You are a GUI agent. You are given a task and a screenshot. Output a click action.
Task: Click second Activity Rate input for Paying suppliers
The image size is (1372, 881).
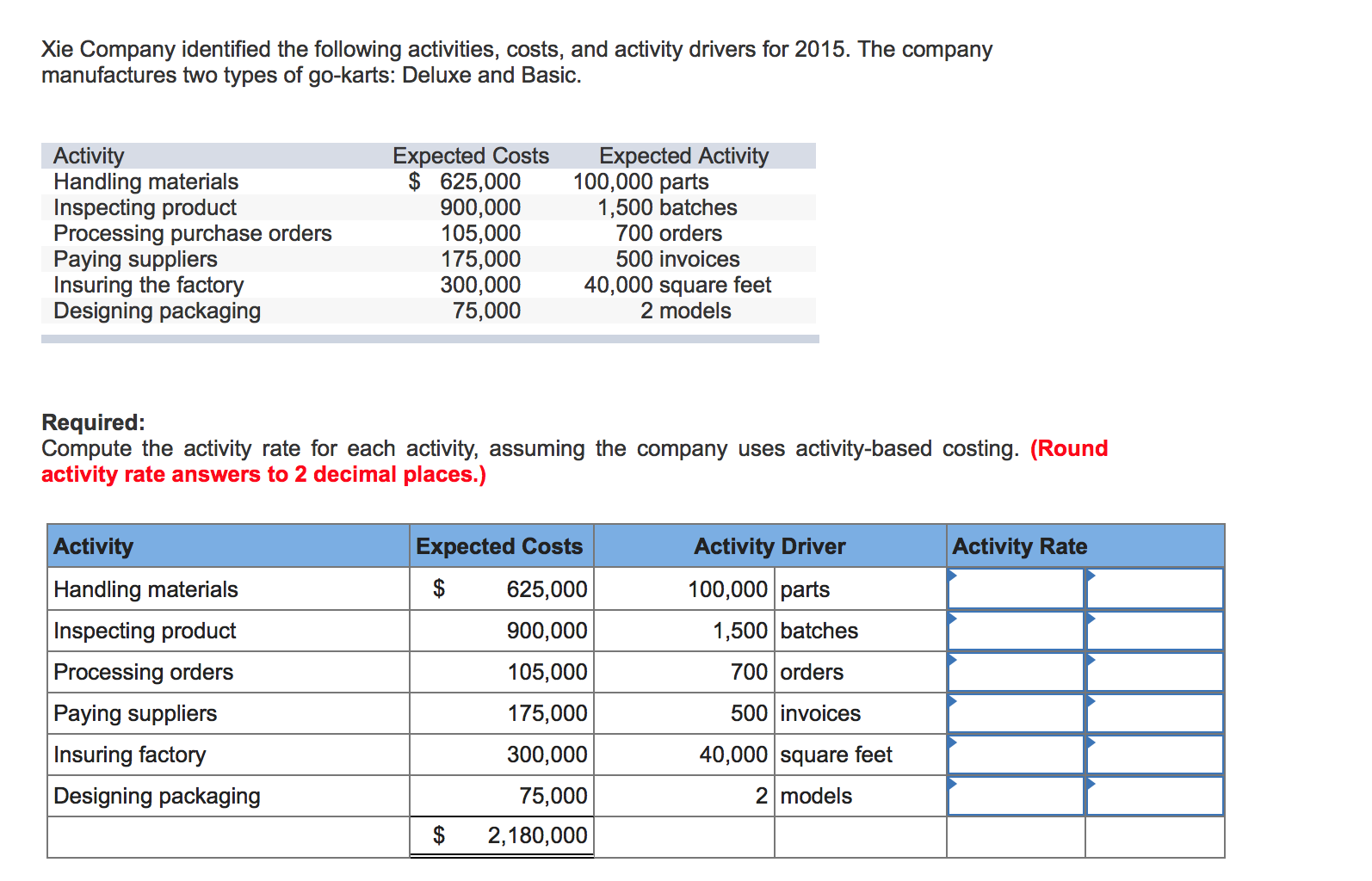click(x=1155, y=713)
